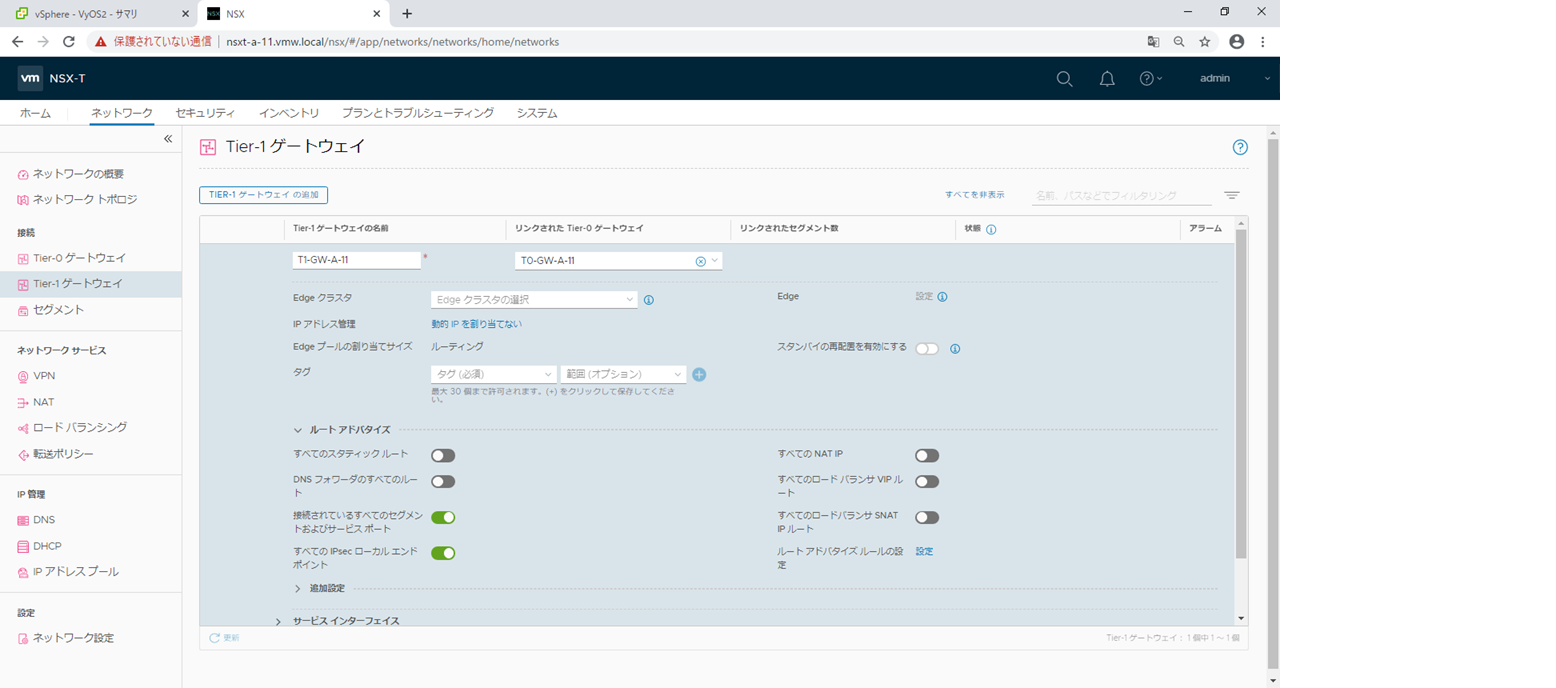Expand the 追加設定 section
Viewport: 1556px width, 688px height.
point(297,589)
